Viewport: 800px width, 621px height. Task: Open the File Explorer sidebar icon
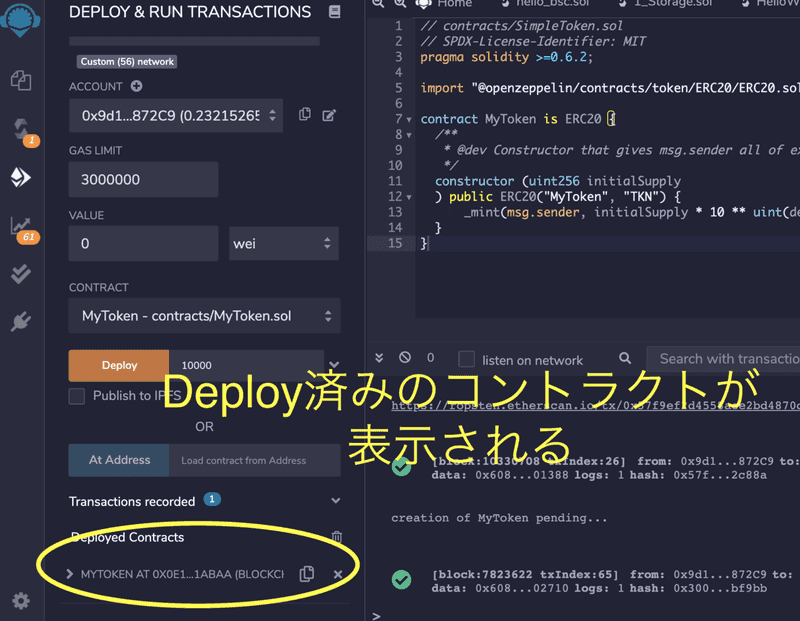tap(21, 80)
